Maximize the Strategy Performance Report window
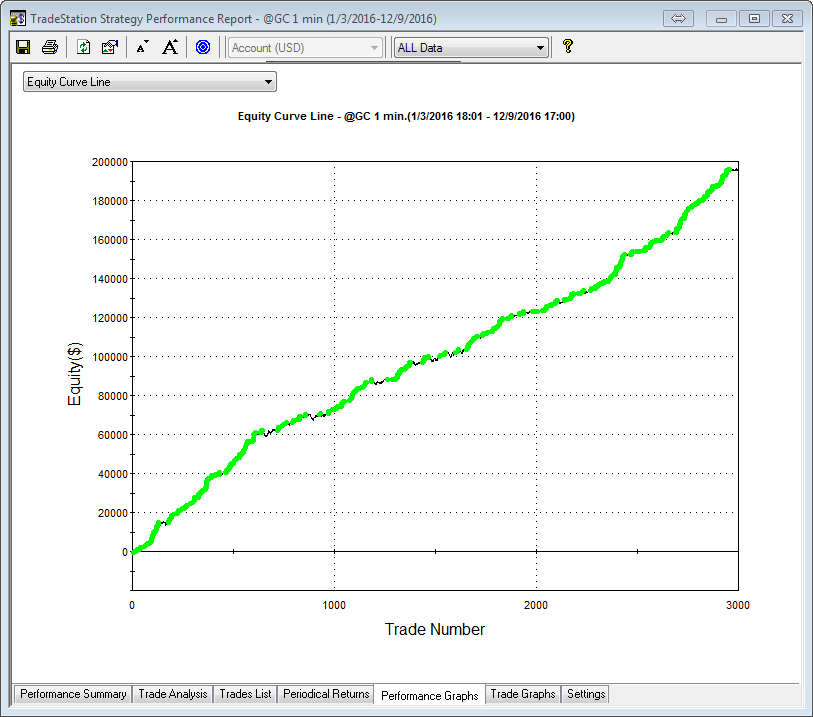The image size is (813, 717). [755, 18]
